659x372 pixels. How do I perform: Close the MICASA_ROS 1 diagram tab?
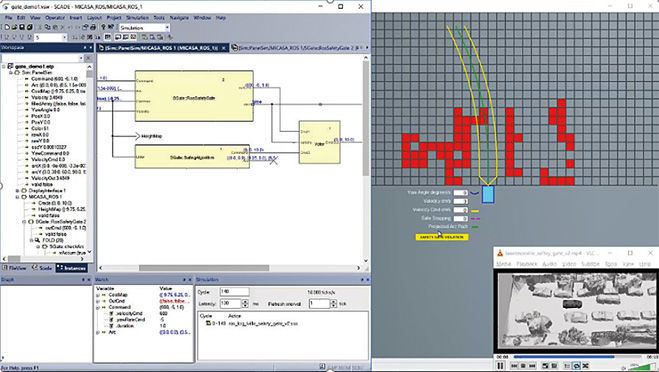click(x=224, y=48)
